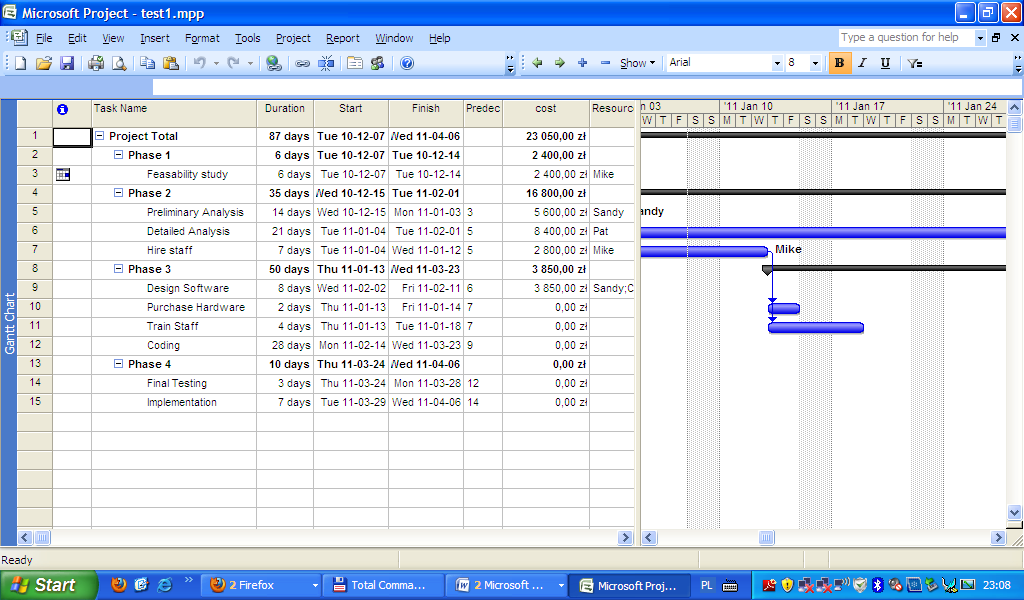Image resolution: width=1024 pixels, height=600 pixels.
Task: Open the Report menu
Action: (343, 38)
